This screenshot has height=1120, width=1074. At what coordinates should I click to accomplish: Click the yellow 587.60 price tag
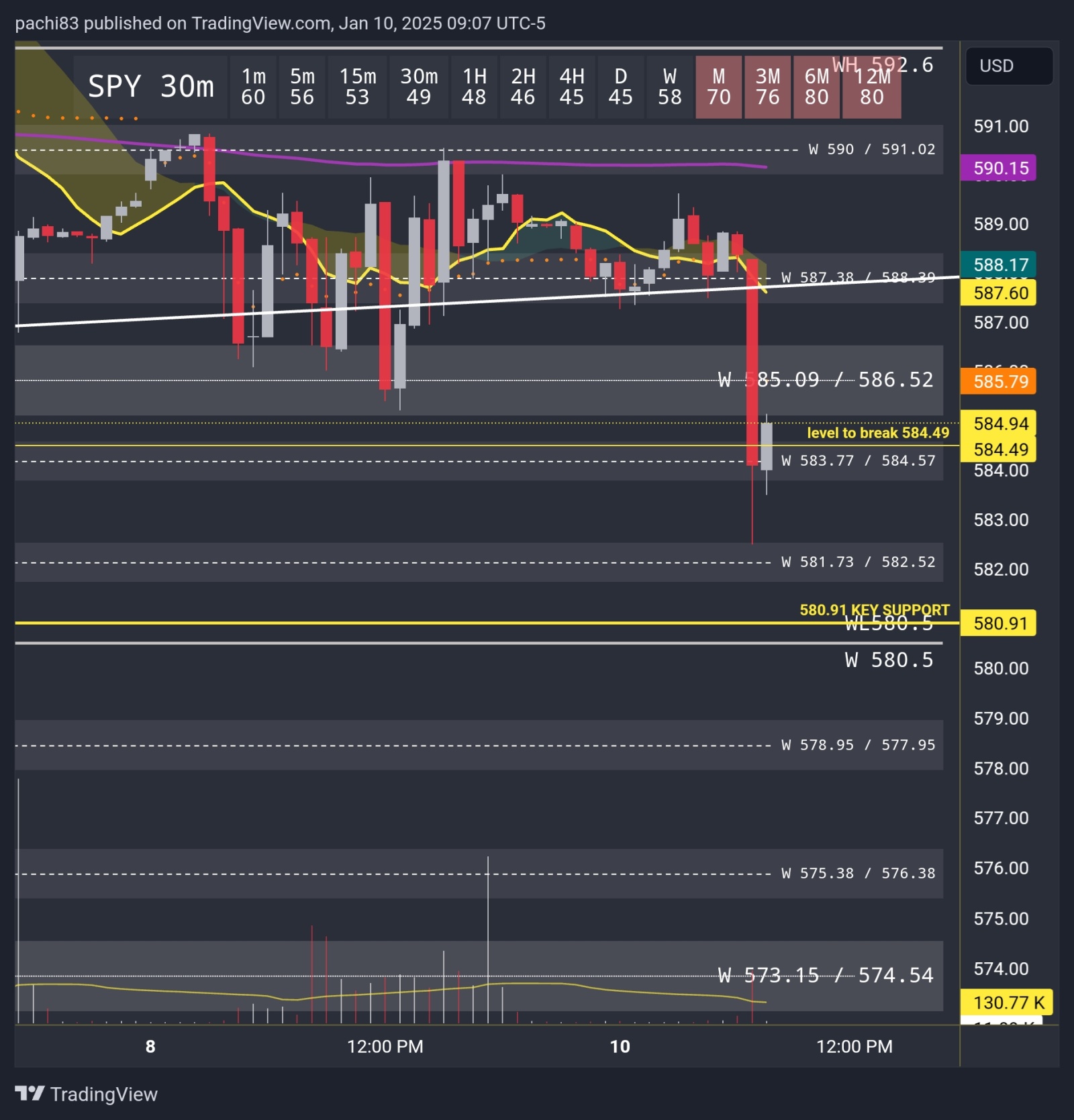[x=998, y=293]
